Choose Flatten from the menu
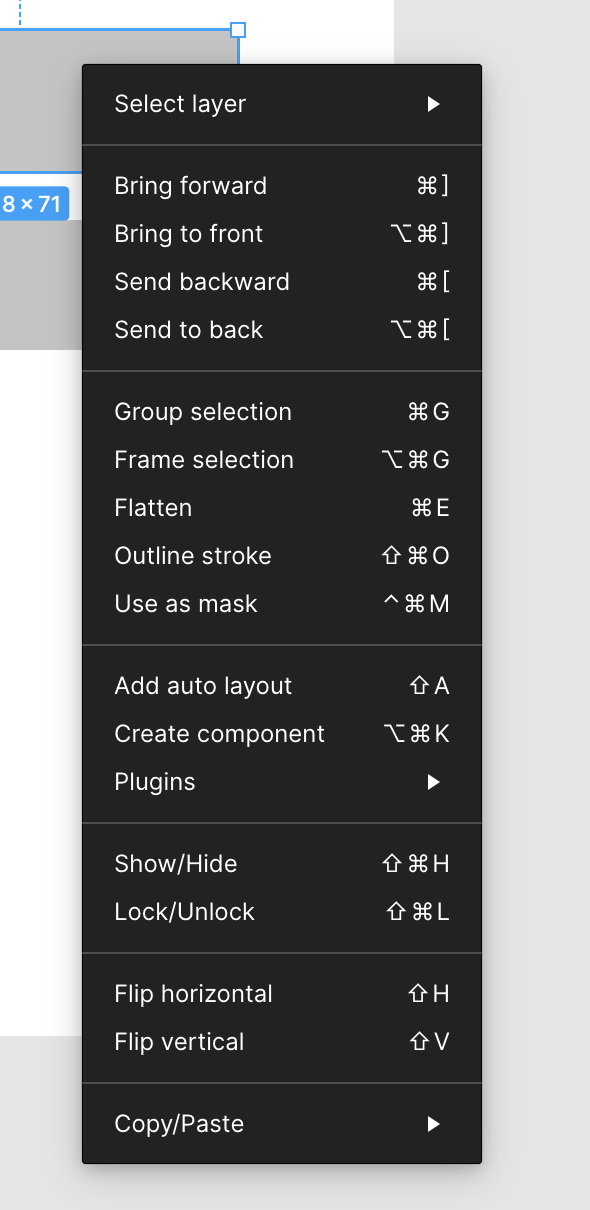 (x=282, y=508)
